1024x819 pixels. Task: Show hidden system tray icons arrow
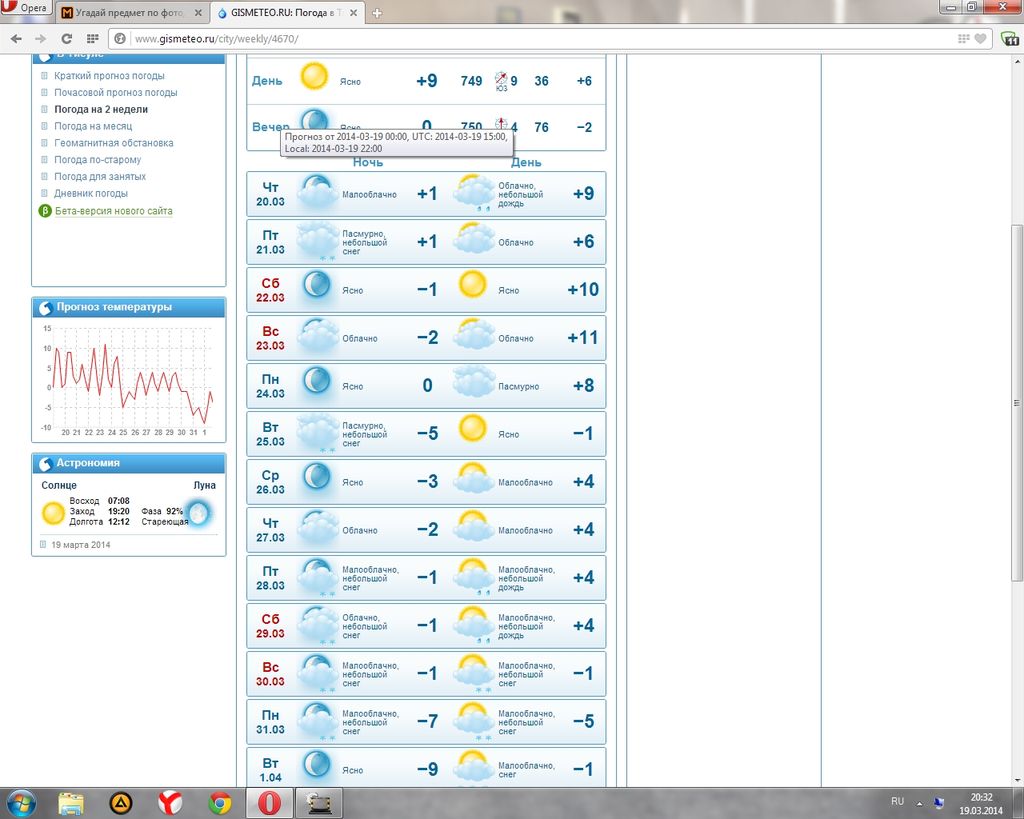click(919, 802)
